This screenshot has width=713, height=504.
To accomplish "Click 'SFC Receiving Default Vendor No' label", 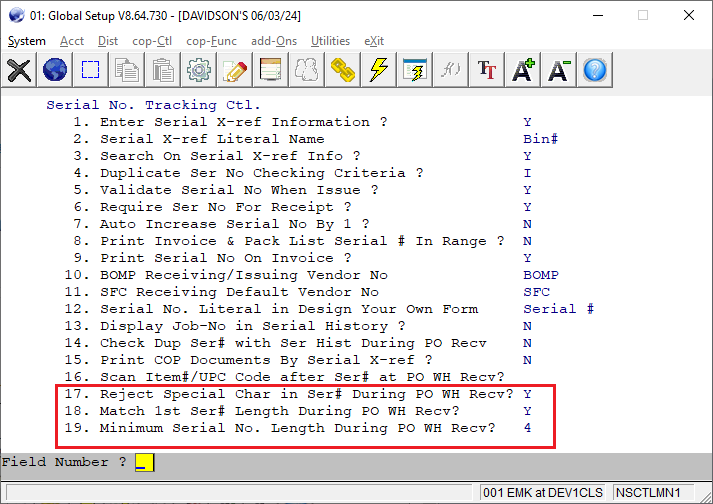I will 239,292.
